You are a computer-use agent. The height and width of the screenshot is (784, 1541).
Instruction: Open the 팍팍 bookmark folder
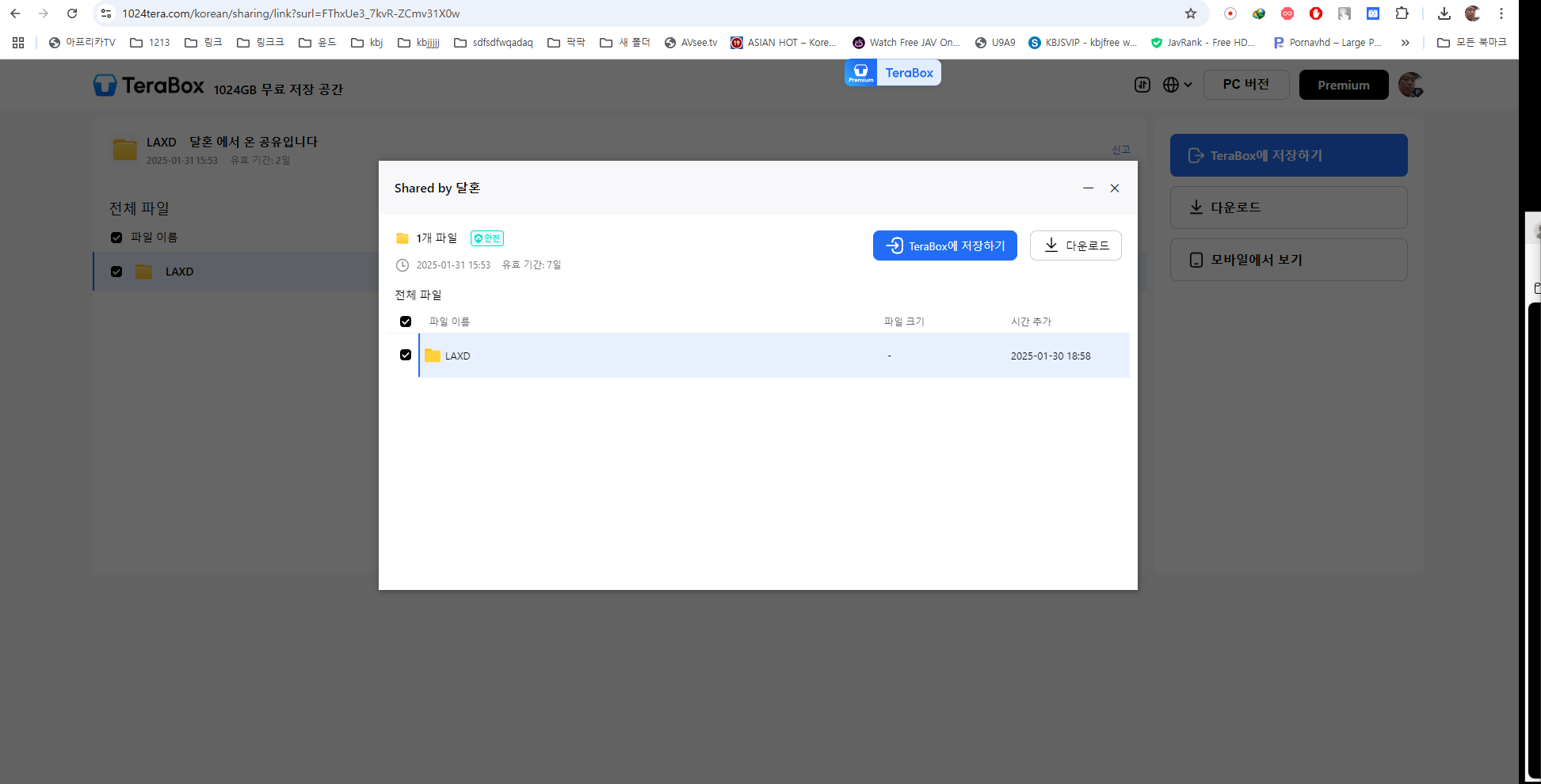(x=566, y=43)
